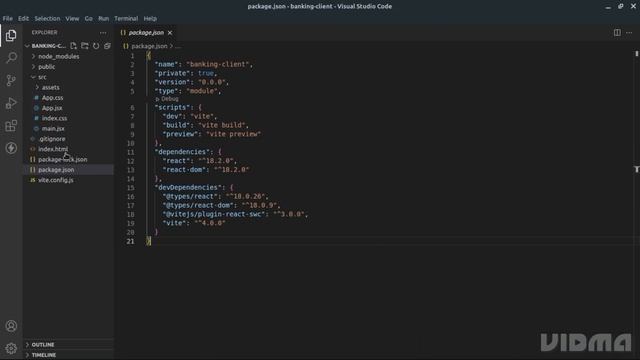Screen dimensions: 640x360
Task: Refresh the Explorer file tree
Action: (x=96, y=46)
